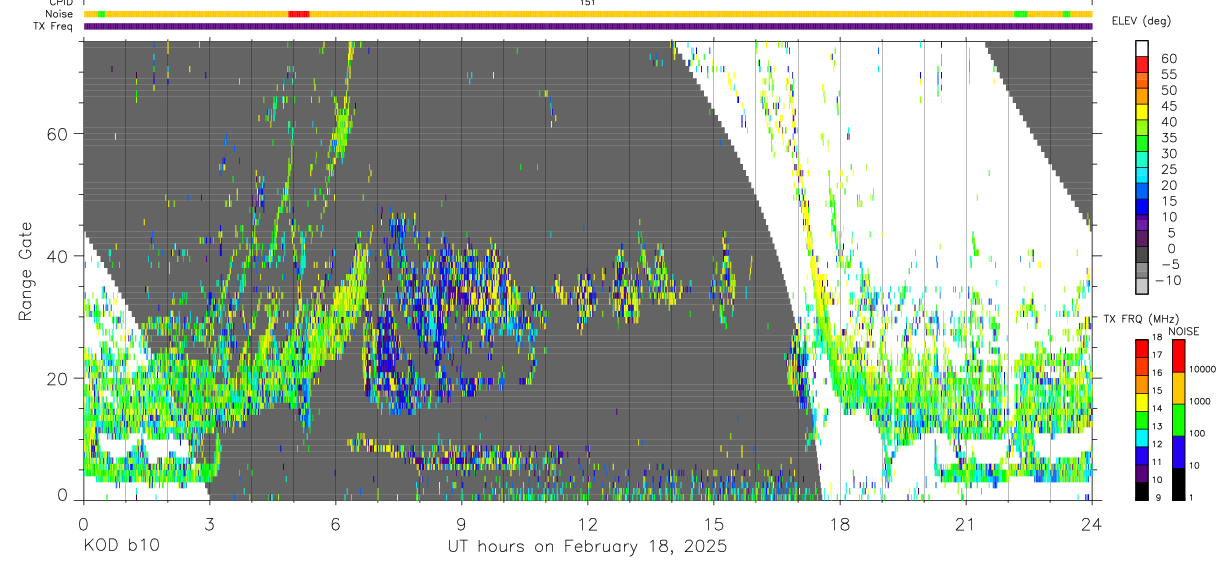Click yellow segment of TX FRQ color bar
Screen dimensions: 1228x567
point(1142,402)
